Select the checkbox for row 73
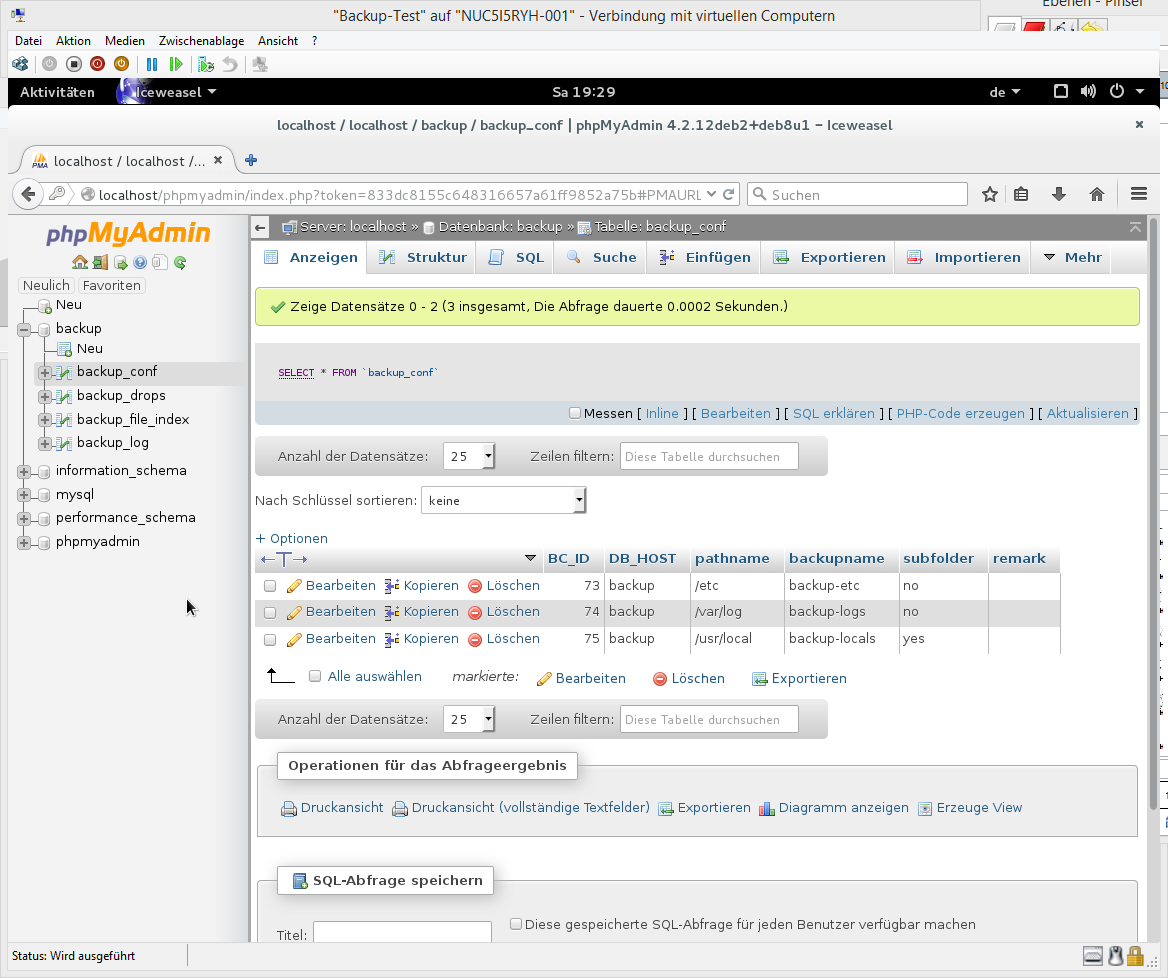This screenshot has width=1168, height=978. pos(270,586)
